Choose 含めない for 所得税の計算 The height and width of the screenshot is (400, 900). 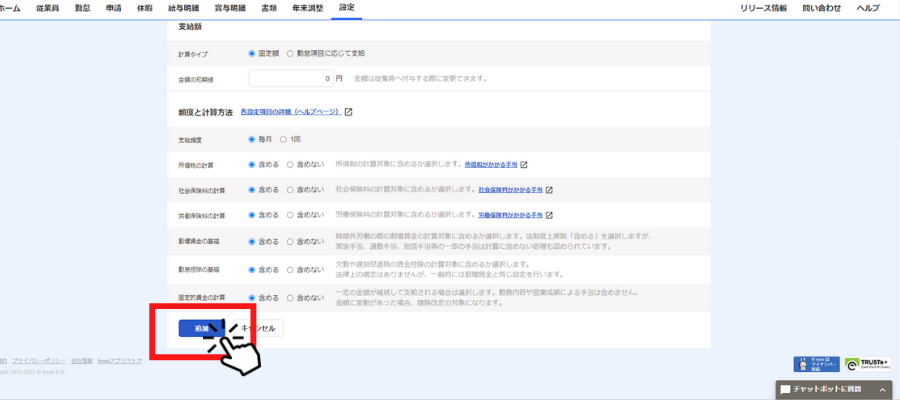pos(290,164)
